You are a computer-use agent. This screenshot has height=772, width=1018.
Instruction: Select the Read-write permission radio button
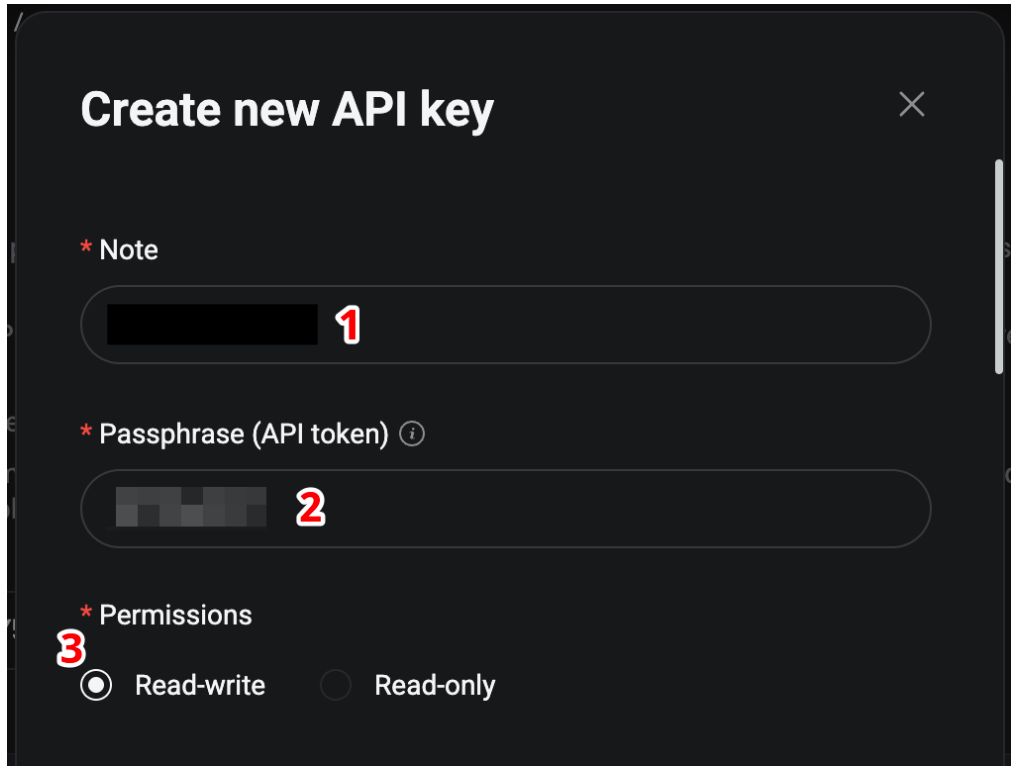[97, 685]
